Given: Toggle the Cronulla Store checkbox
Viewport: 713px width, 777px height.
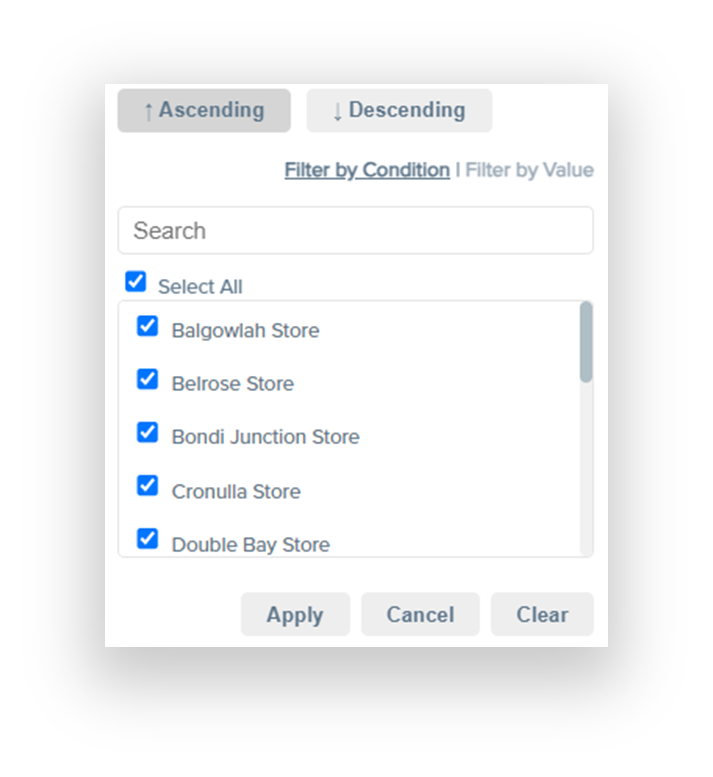Looking at the screenshot, I should (x=147, y=486).
